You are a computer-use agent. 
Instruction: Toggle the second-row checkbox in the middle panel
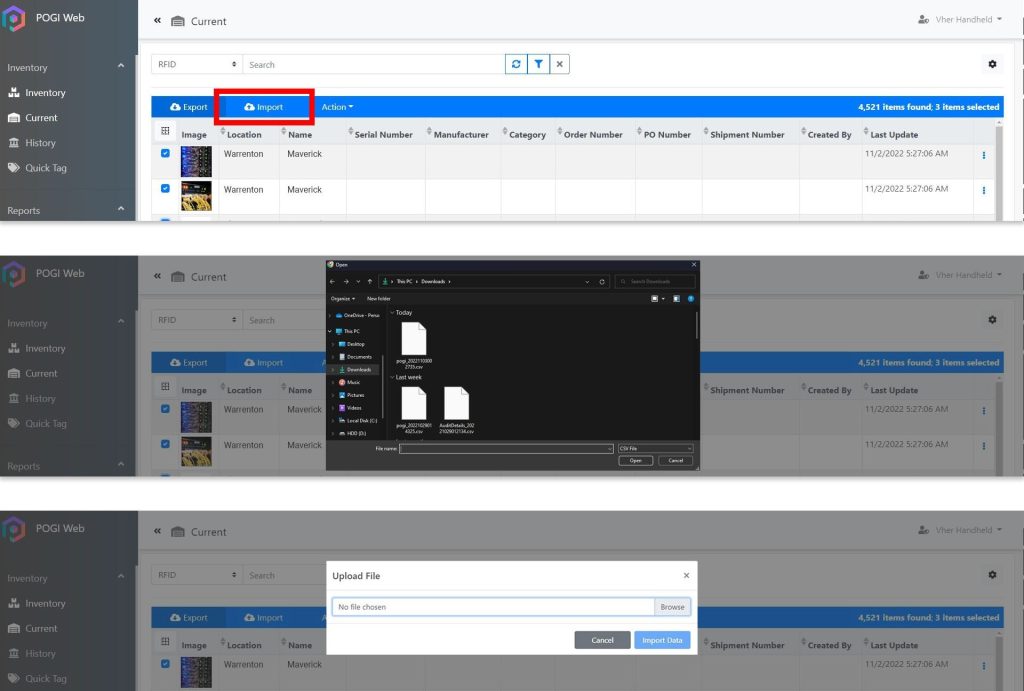[165, 443]
